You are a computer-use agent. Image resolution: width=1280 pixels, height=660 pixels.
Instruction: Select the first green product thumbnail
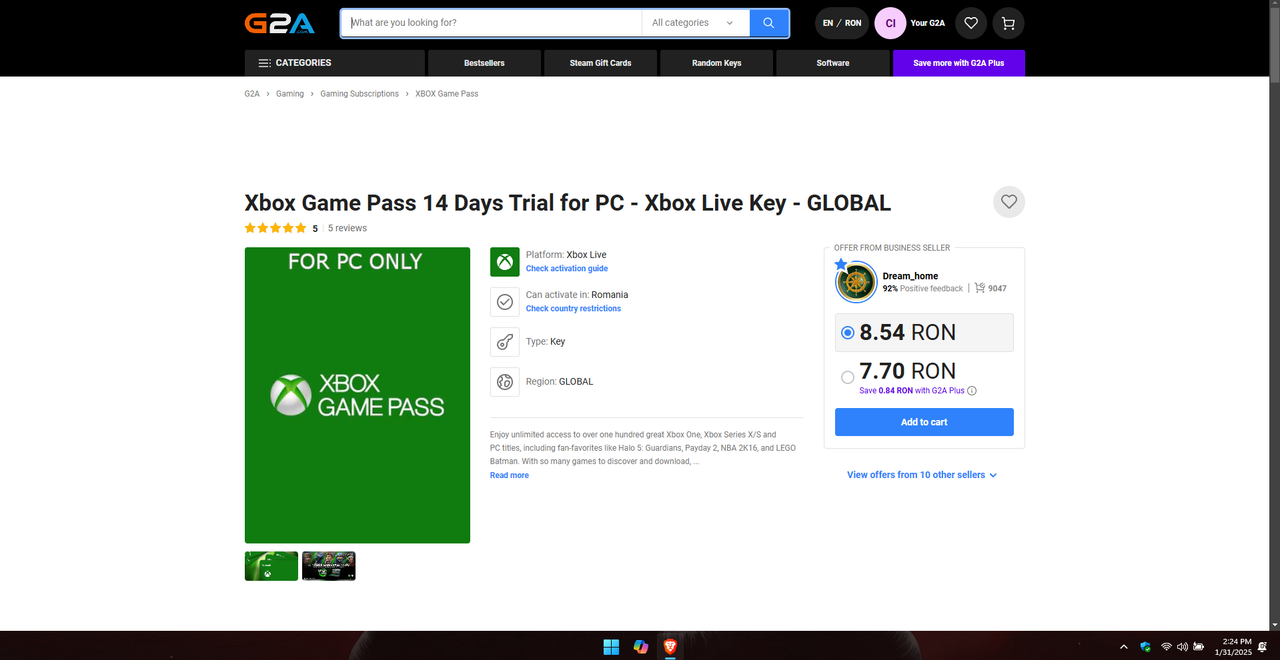coord(271,566)
